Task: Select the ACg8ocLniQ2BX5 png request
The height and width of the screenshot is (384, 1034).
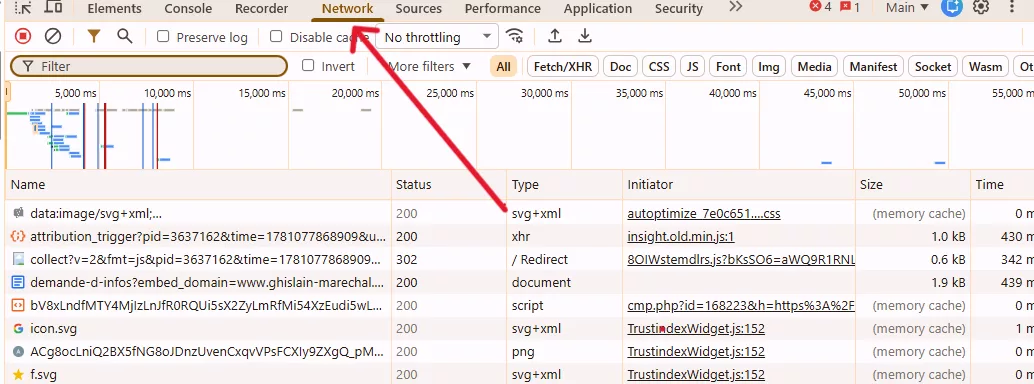Action: tap(520, 352)
